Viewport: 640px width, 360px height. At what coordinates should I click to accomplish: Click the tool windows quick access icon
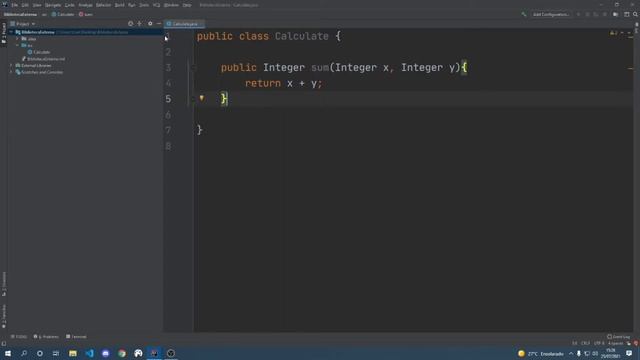coord(4,344)
